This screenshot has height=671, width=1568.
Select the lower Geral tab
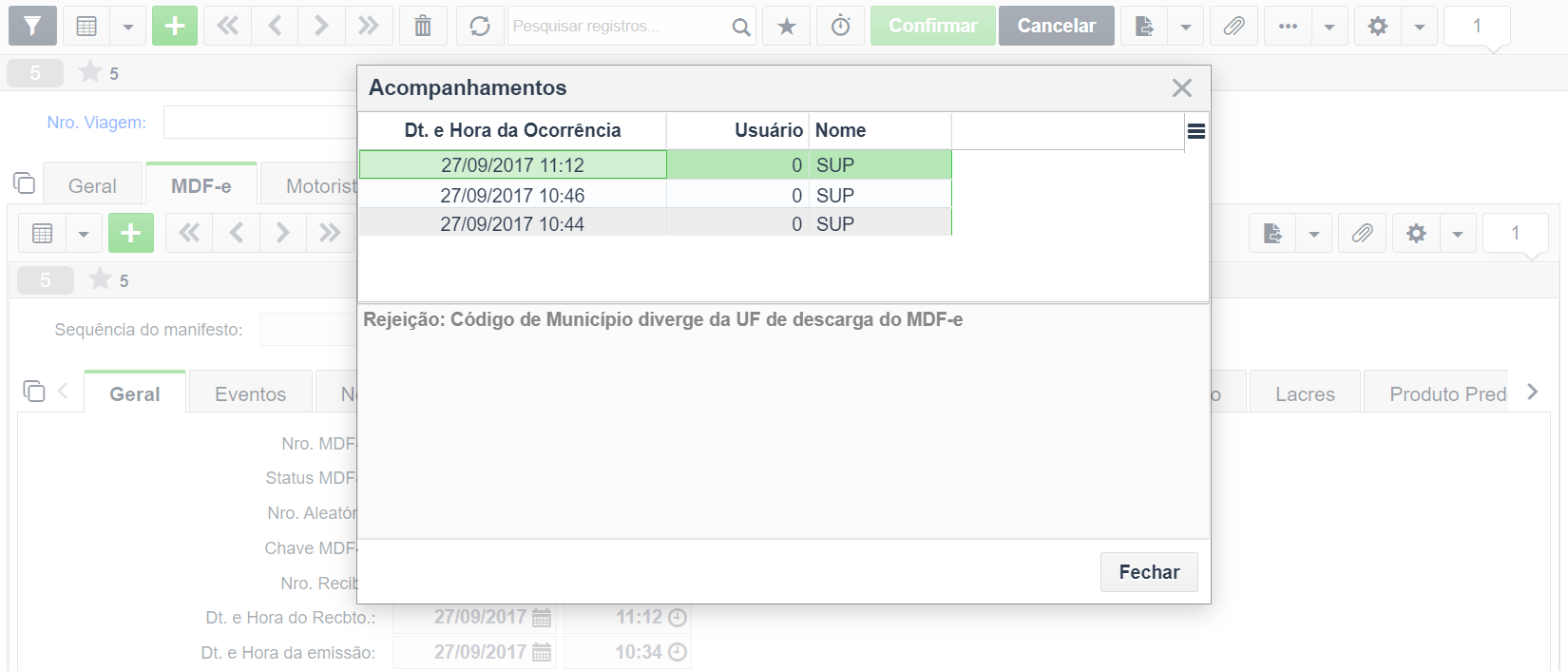pyautogui.click(x=135, y=393)
